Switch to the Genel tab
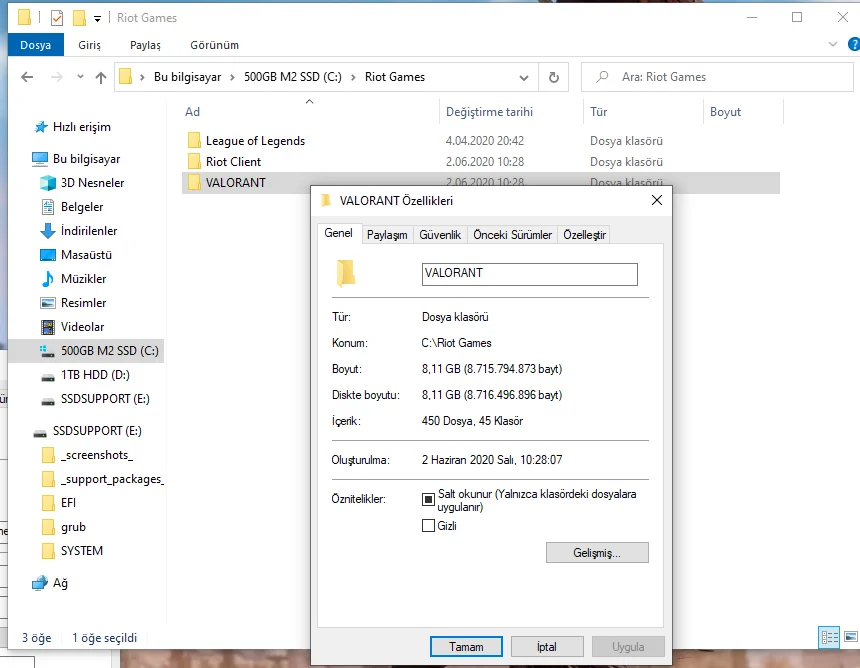860x668 pixels. point(338,233)
